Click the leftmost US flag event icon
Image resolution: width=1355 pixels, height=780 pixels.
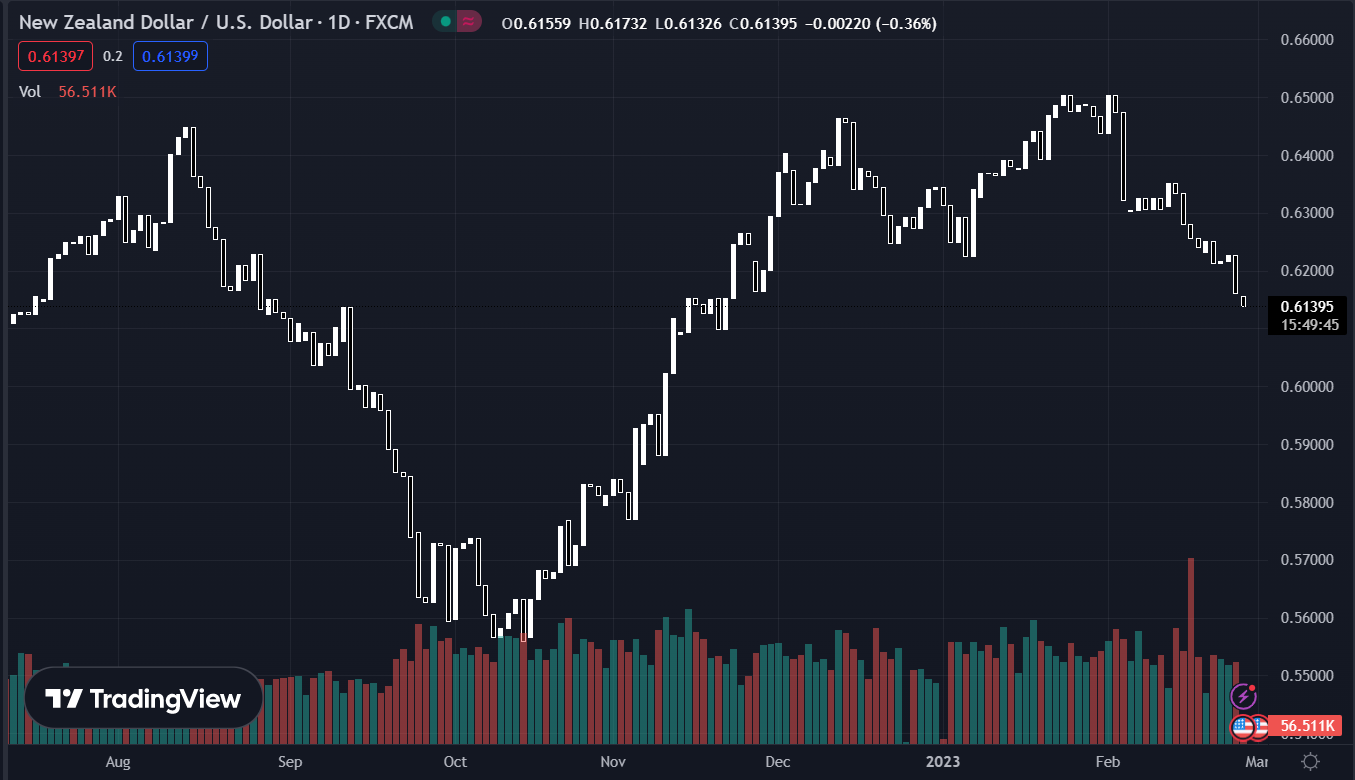pyautogui.click(x=1242, y=727)
